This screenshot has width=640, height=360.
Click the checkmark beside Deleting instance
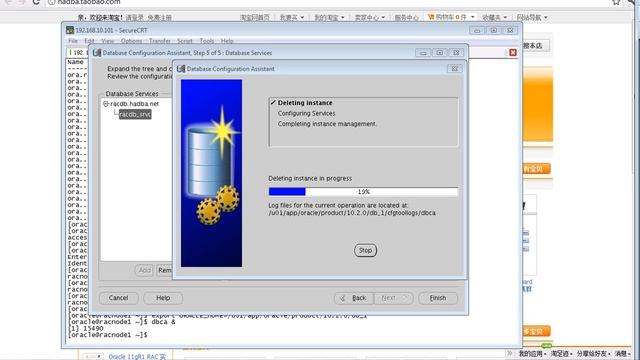point(273,102)
